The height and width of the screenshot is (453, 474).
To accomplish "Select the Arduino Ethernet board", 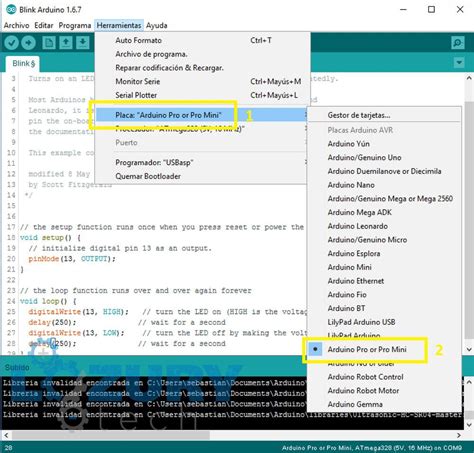I will click(384, 281).
